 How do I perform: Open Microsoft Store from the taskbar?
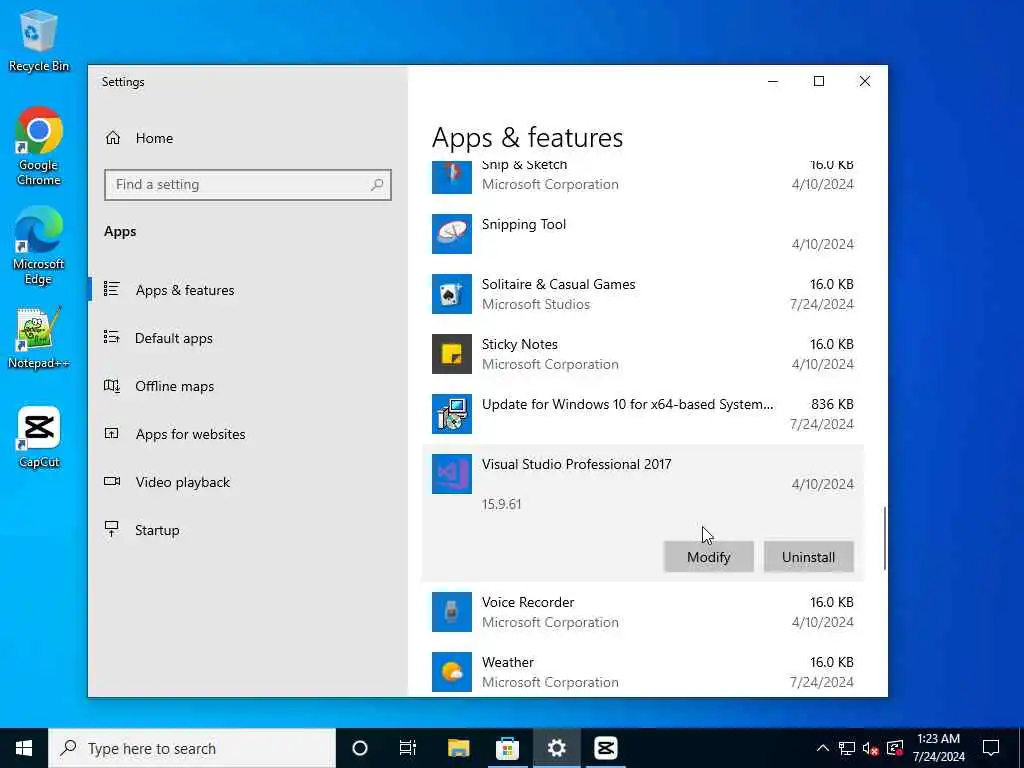[507, 748]
